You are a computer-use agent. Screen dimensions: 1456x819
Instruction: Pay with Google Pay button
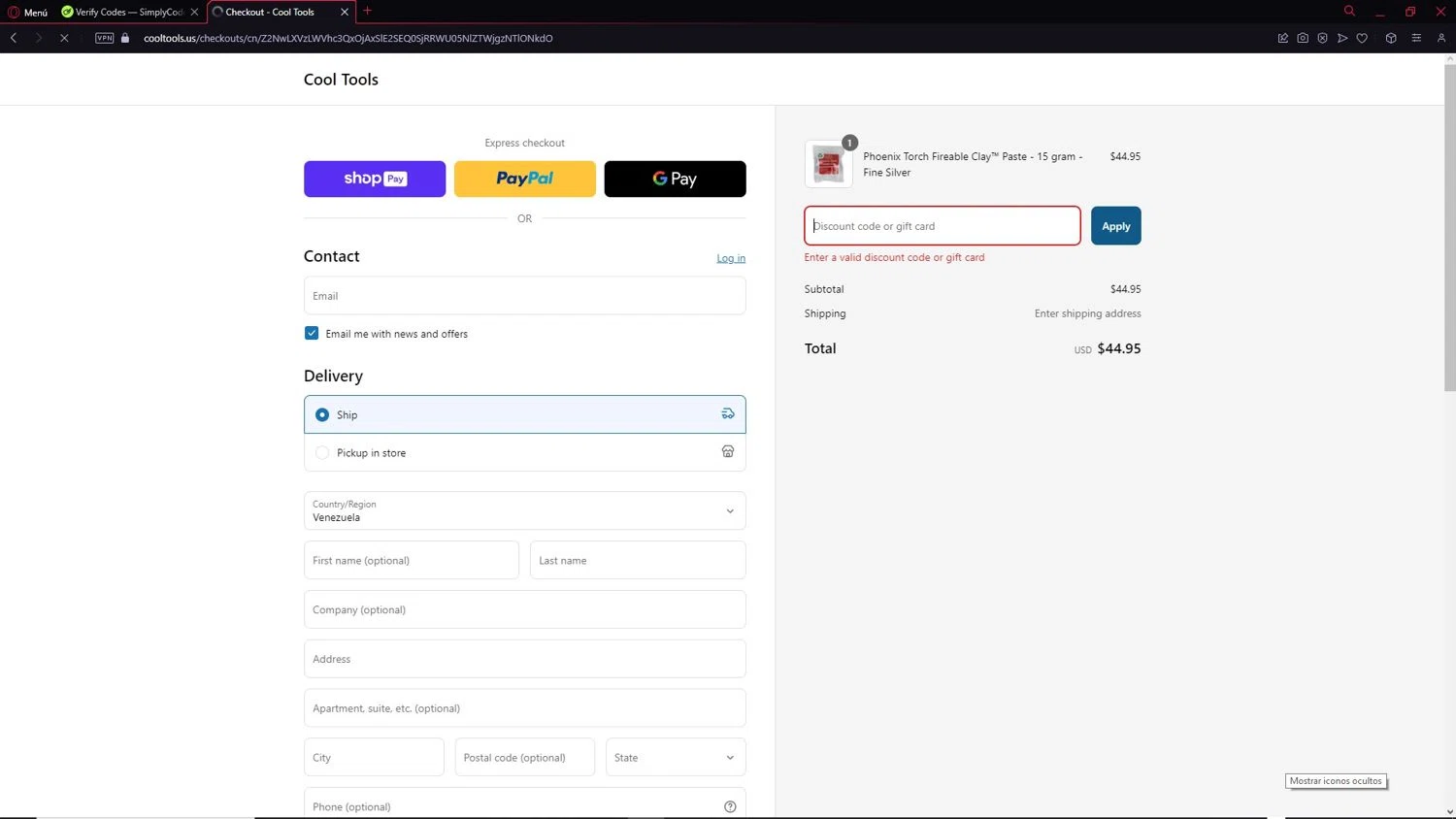[x=675, y=179]
